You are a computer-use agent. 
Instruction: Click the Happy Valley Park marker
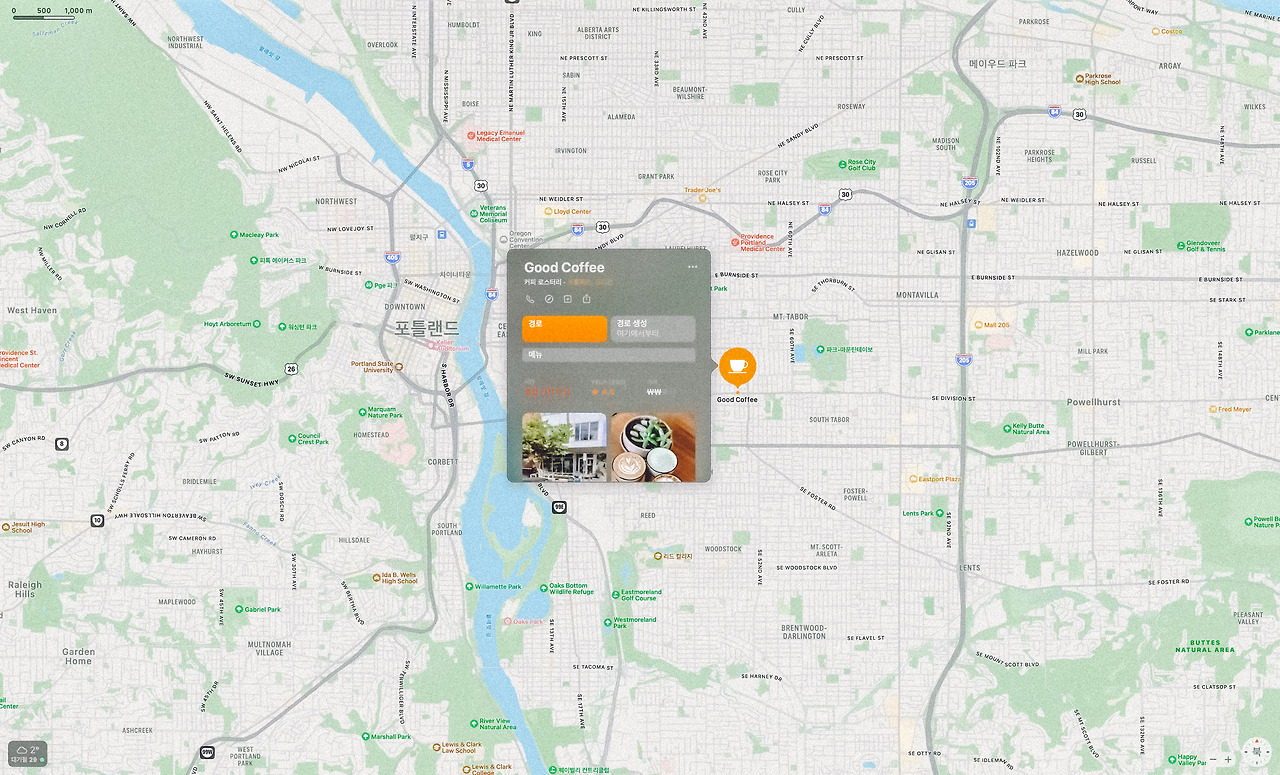tap(1172, 758)
